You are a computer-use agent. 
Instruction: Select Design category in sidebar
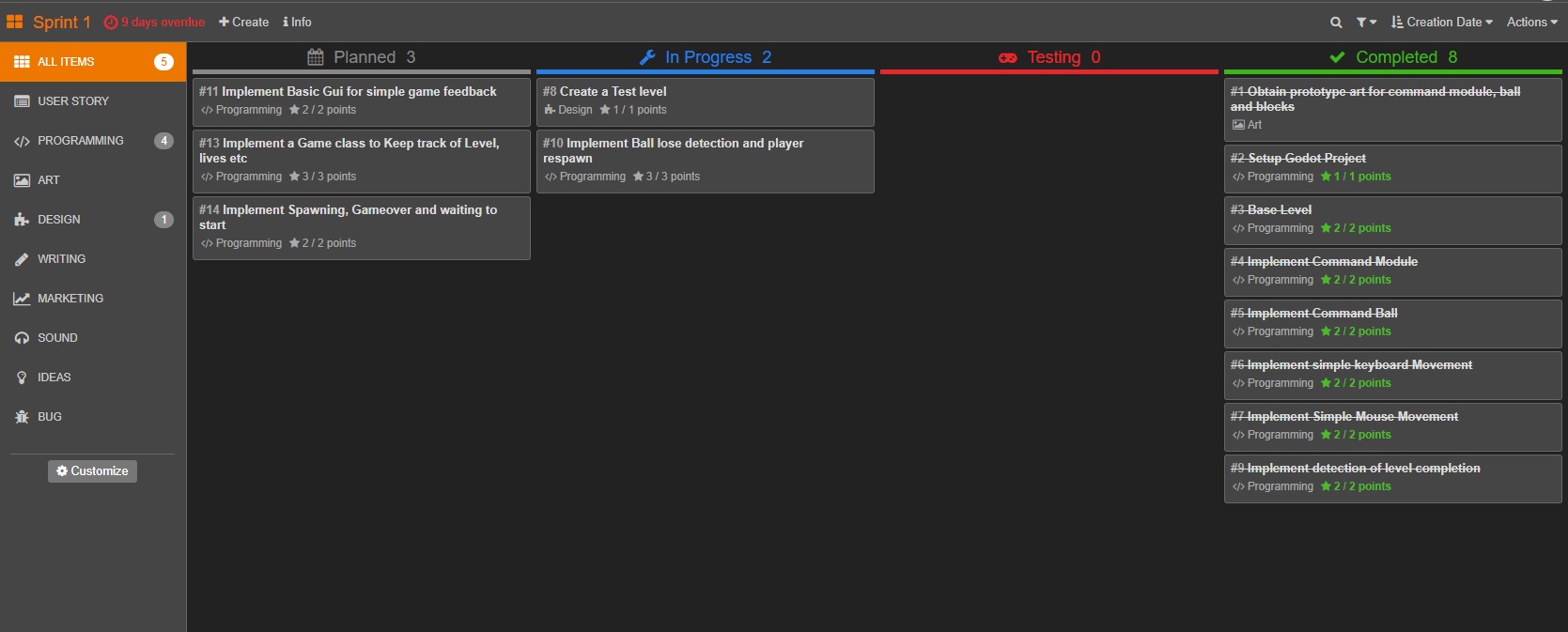pos(93,220)
